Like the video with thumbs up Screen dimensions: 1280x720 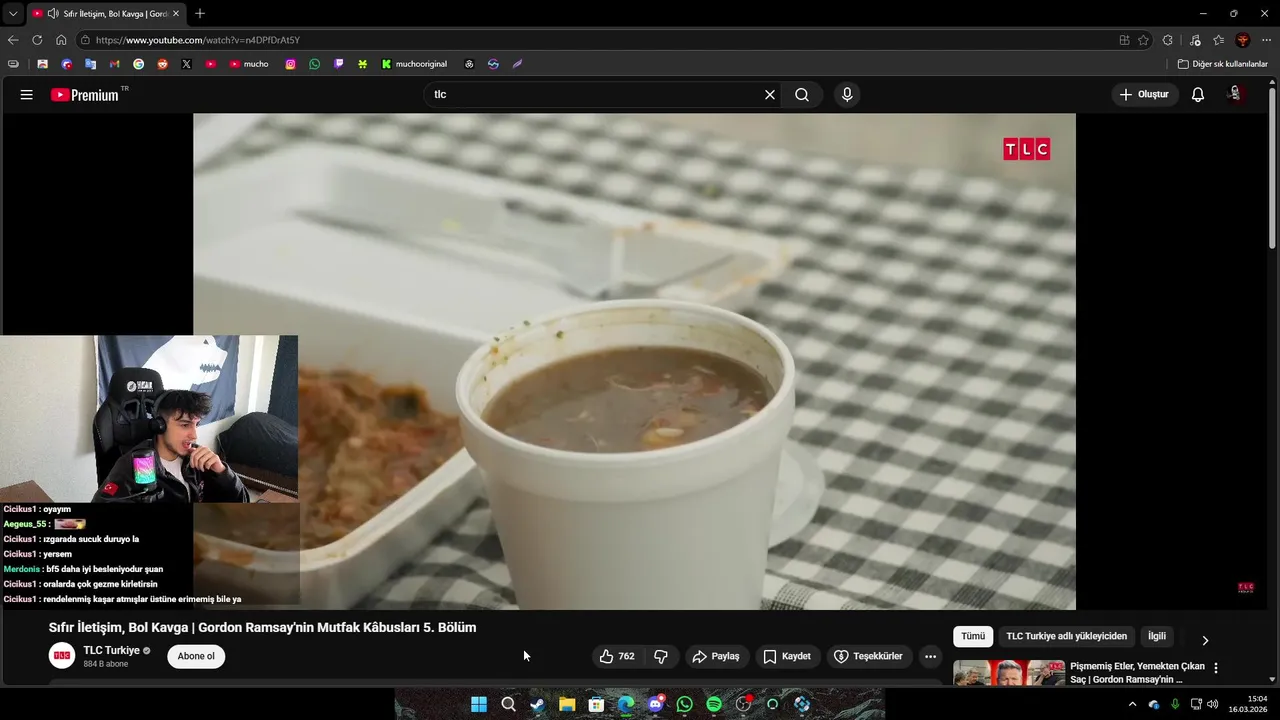point(617,657)
